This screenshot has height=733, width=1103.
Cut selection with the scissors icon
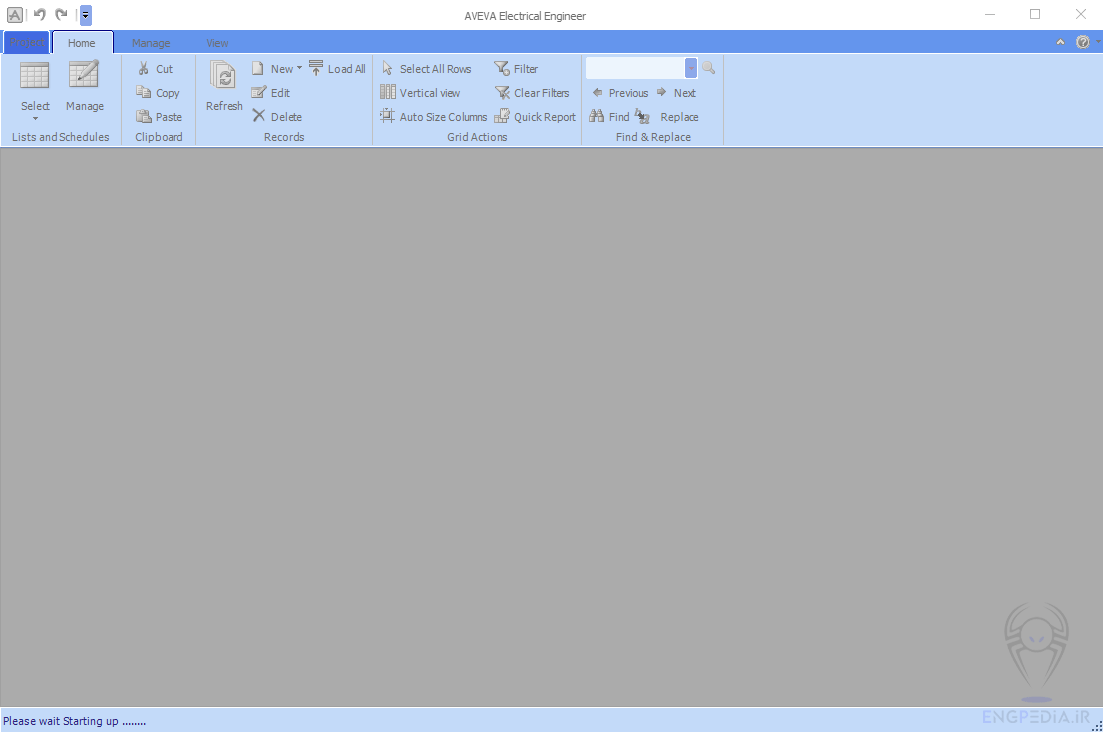coord(144,68)
